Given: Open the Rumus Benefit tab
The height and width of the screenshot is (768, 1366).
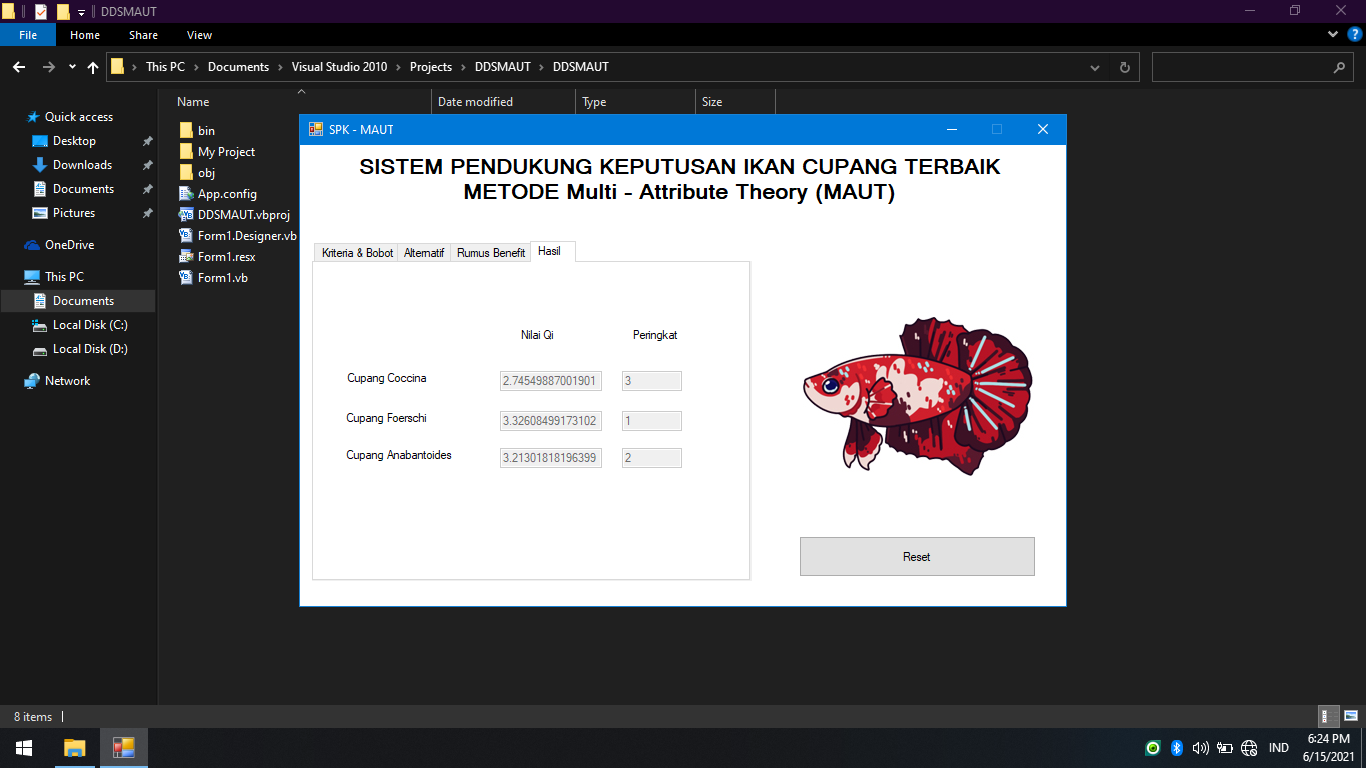Looking at the screenshot, I should [x=490, y=252].
